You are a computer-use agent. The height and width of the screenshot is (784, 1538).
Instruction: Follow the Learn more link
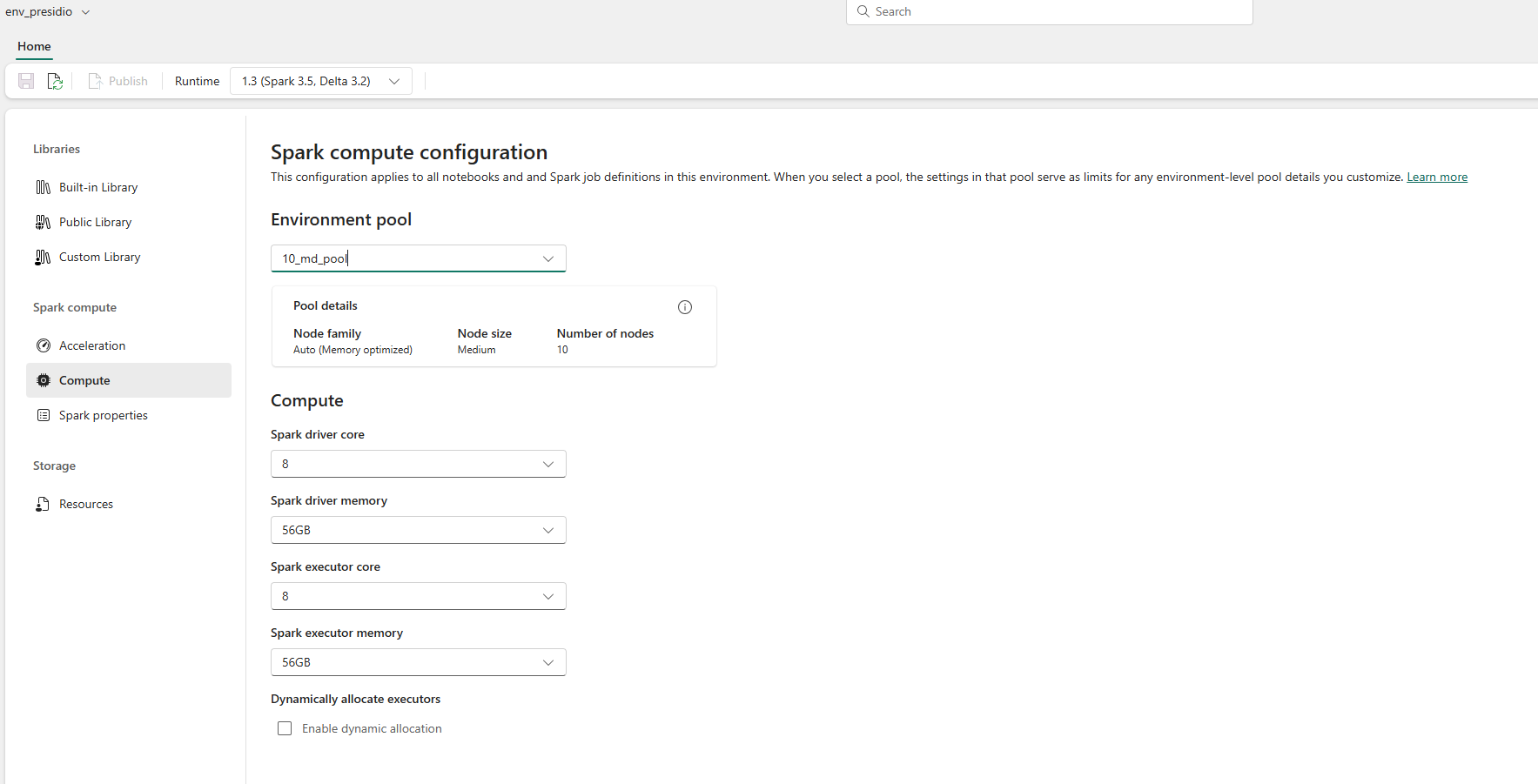[x=1437, y=177]
